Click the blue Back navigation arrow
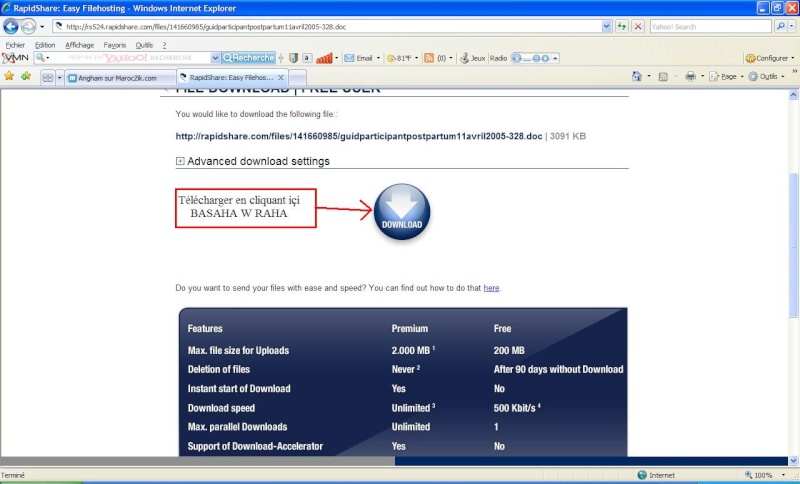The height and width of the screenshot is (484, 800). pyautogui.click(x=11, y=26)
